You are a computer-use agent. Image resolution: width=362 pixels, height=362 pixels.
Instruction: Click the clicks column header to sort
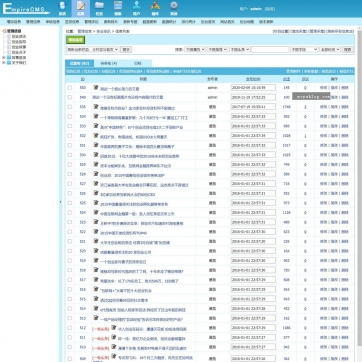click(286, 79)
